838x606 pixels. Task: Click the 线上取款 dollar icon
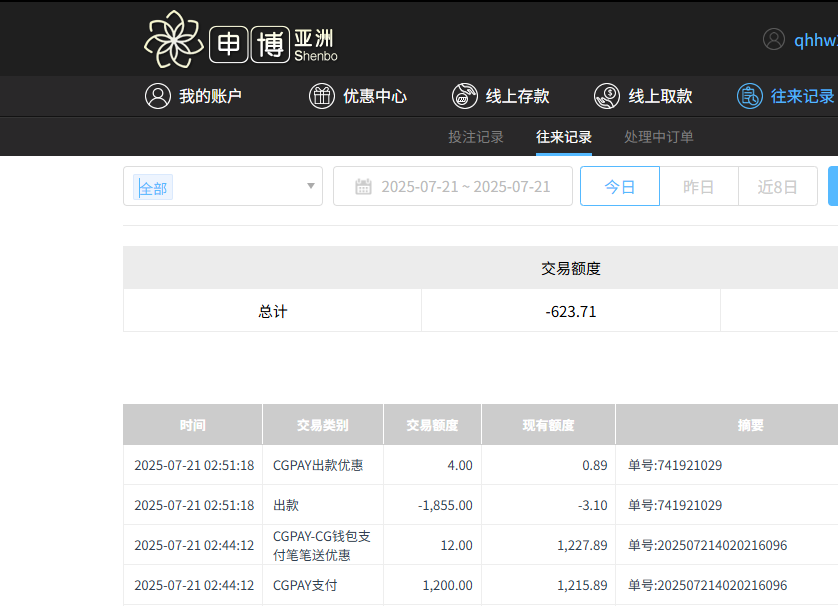[606, 96]
